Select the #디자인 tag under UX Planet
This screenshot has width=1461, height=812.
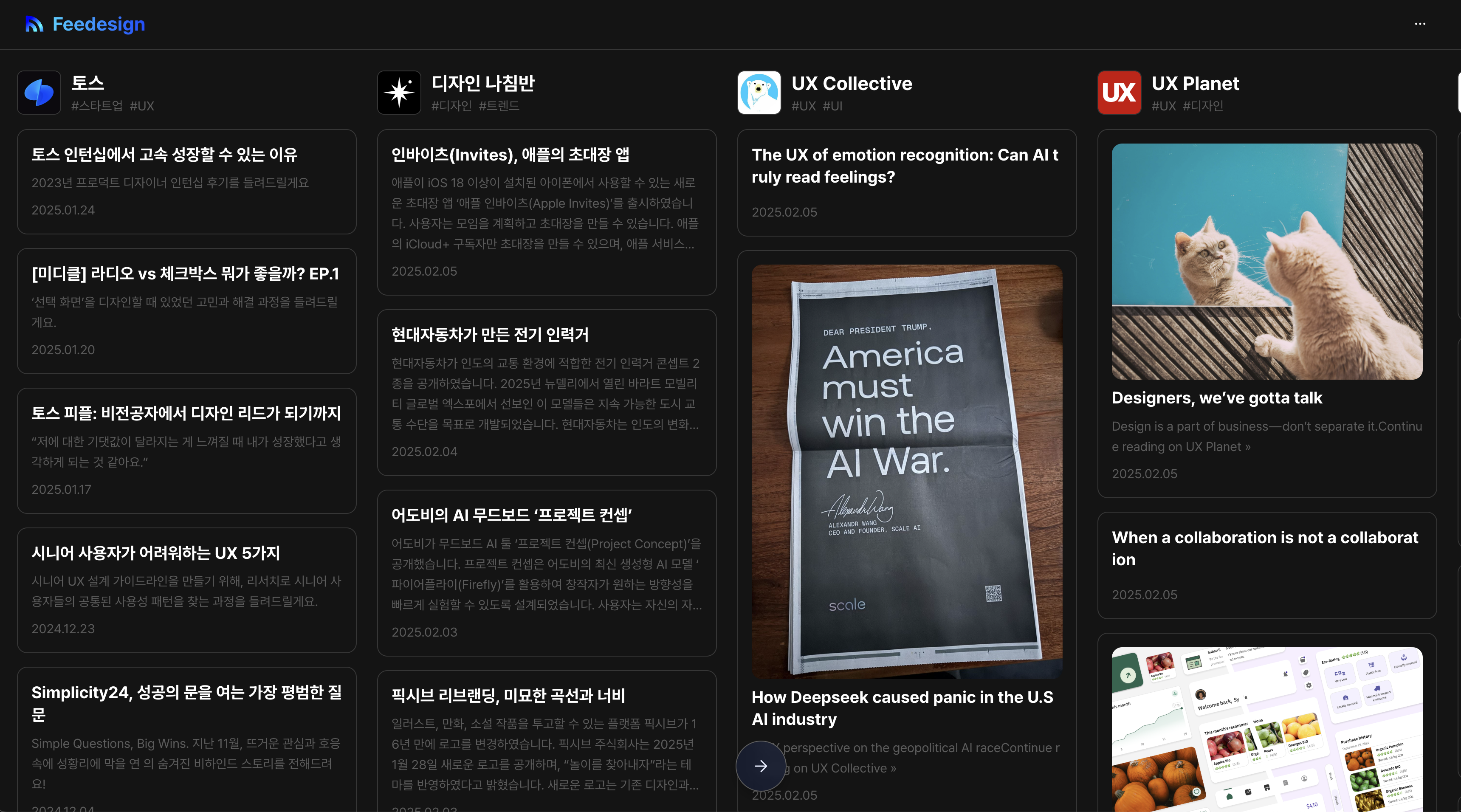pyautogui.click(x=1202, y=105)
